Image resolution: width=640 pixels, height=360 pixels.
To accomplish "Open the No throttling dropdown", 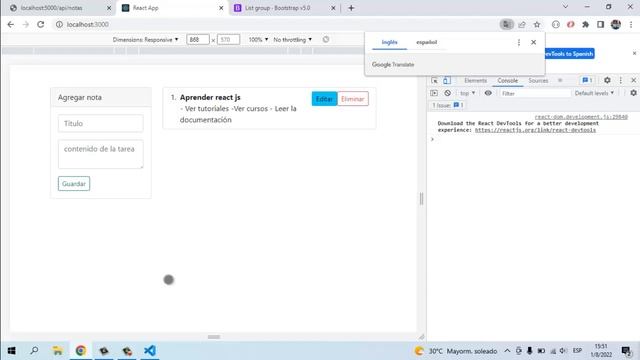I will tap(293, 40).
